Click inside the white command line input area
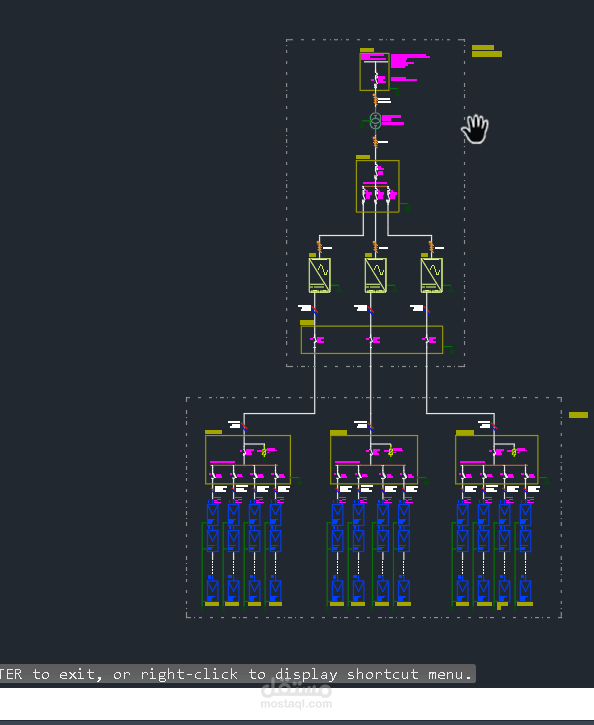The width and height of the screenshot is (594, 725). click(x=297, y=703)
